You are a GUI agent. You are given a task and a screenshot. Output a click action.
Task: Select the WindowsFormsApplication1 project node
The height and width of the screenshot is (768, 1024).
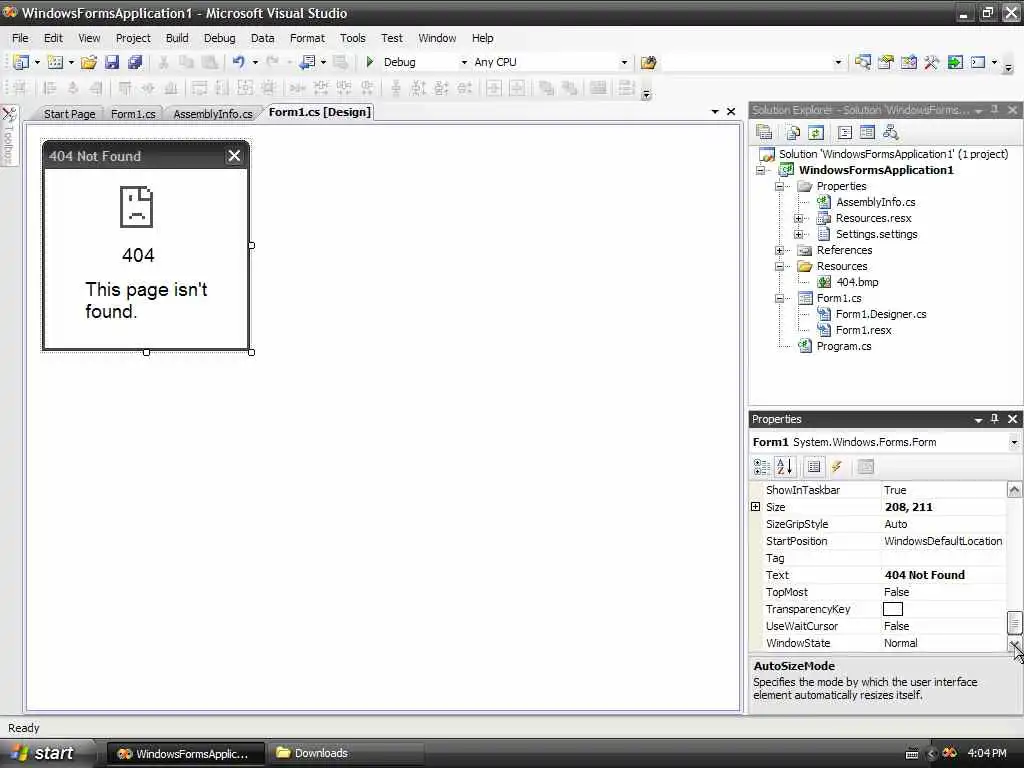pyautogui.click(x=876, y=170)
